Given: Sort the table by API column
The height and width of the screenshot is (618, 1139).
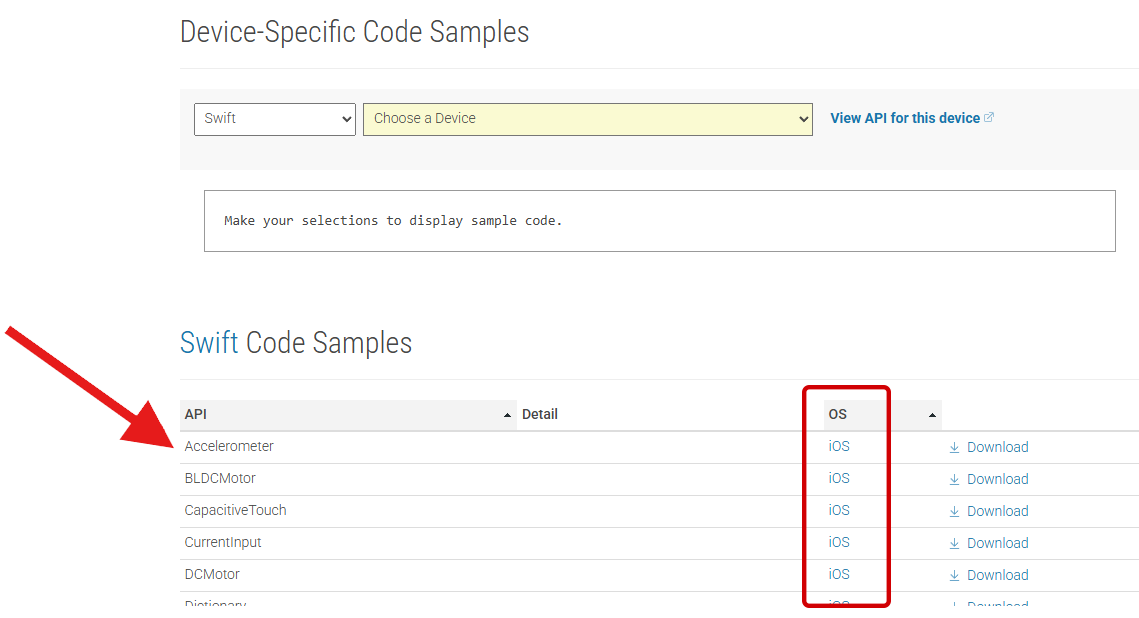Looking at the screenshot, I should pyautogui.click(x=348, y=414).
